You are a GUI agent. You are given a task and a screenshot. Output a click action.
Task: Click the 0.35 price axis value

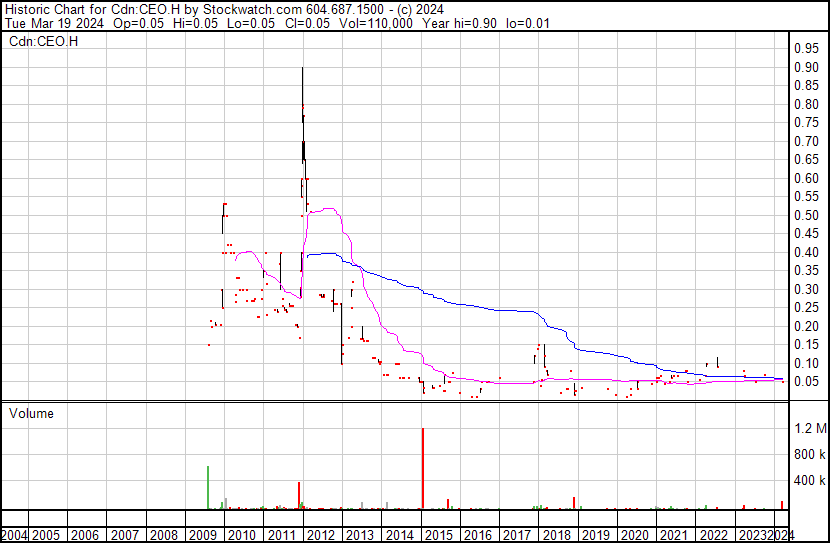tap(807, 270)
